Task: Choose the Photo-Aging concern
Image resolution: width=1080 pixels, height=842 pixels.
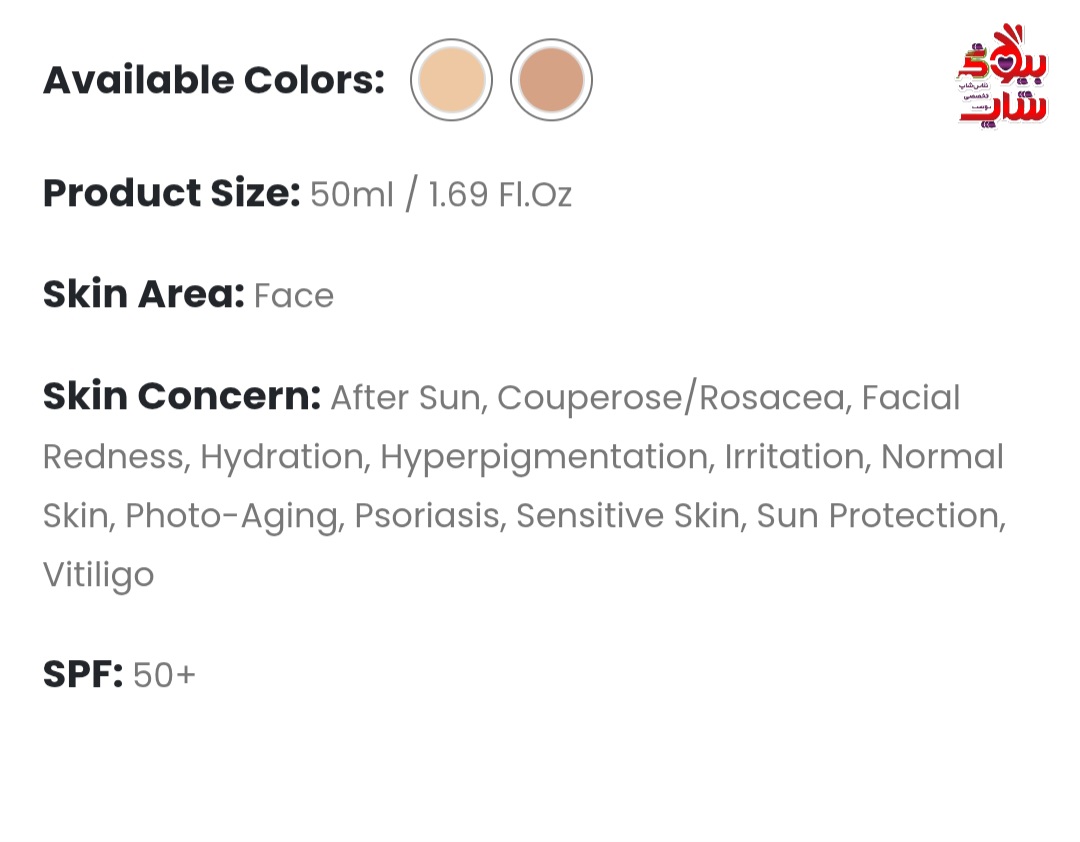Action: 232,516
